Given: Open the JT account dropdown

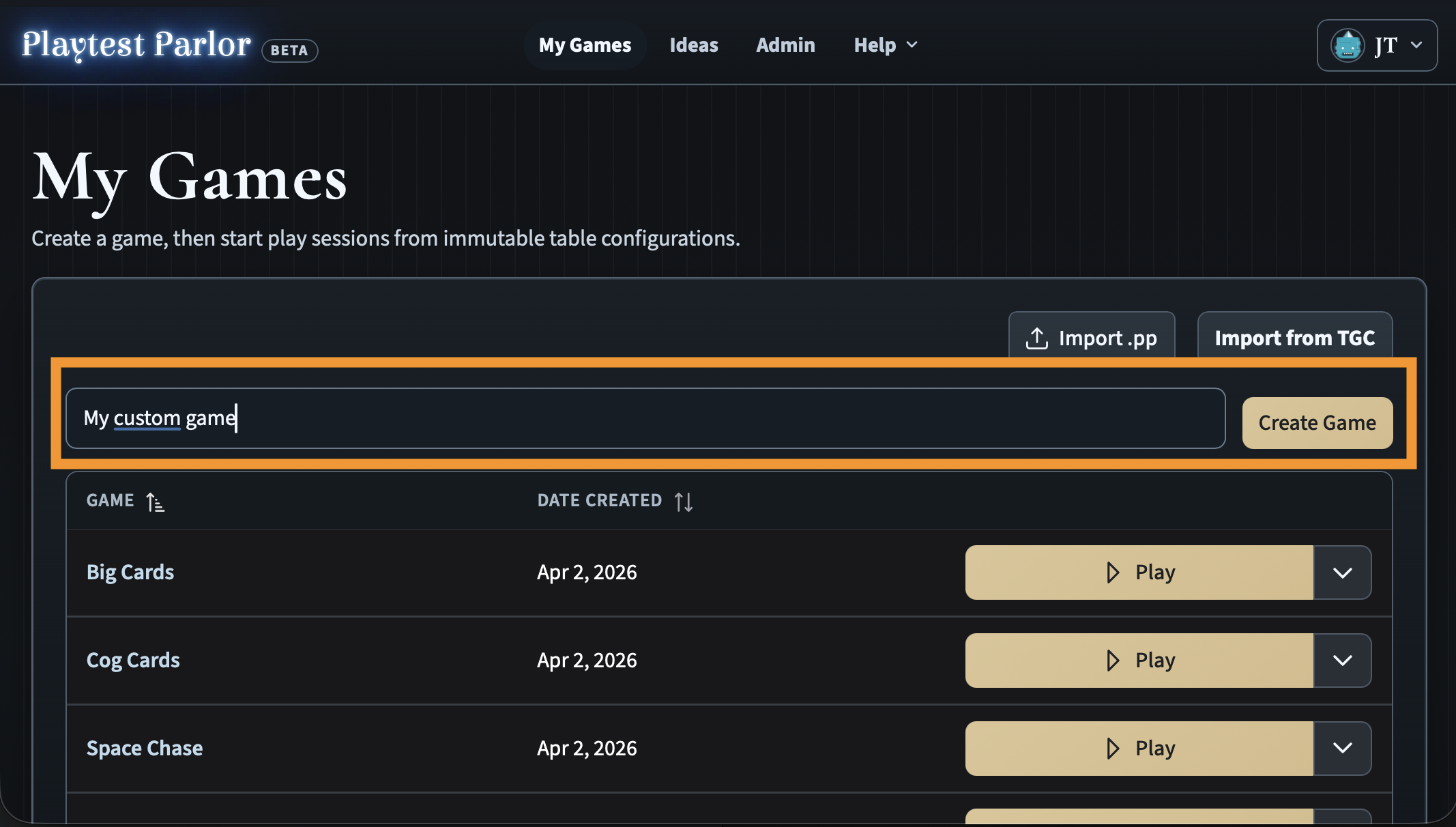Looking at the screenshot, I should click(x=1377, y=46).
